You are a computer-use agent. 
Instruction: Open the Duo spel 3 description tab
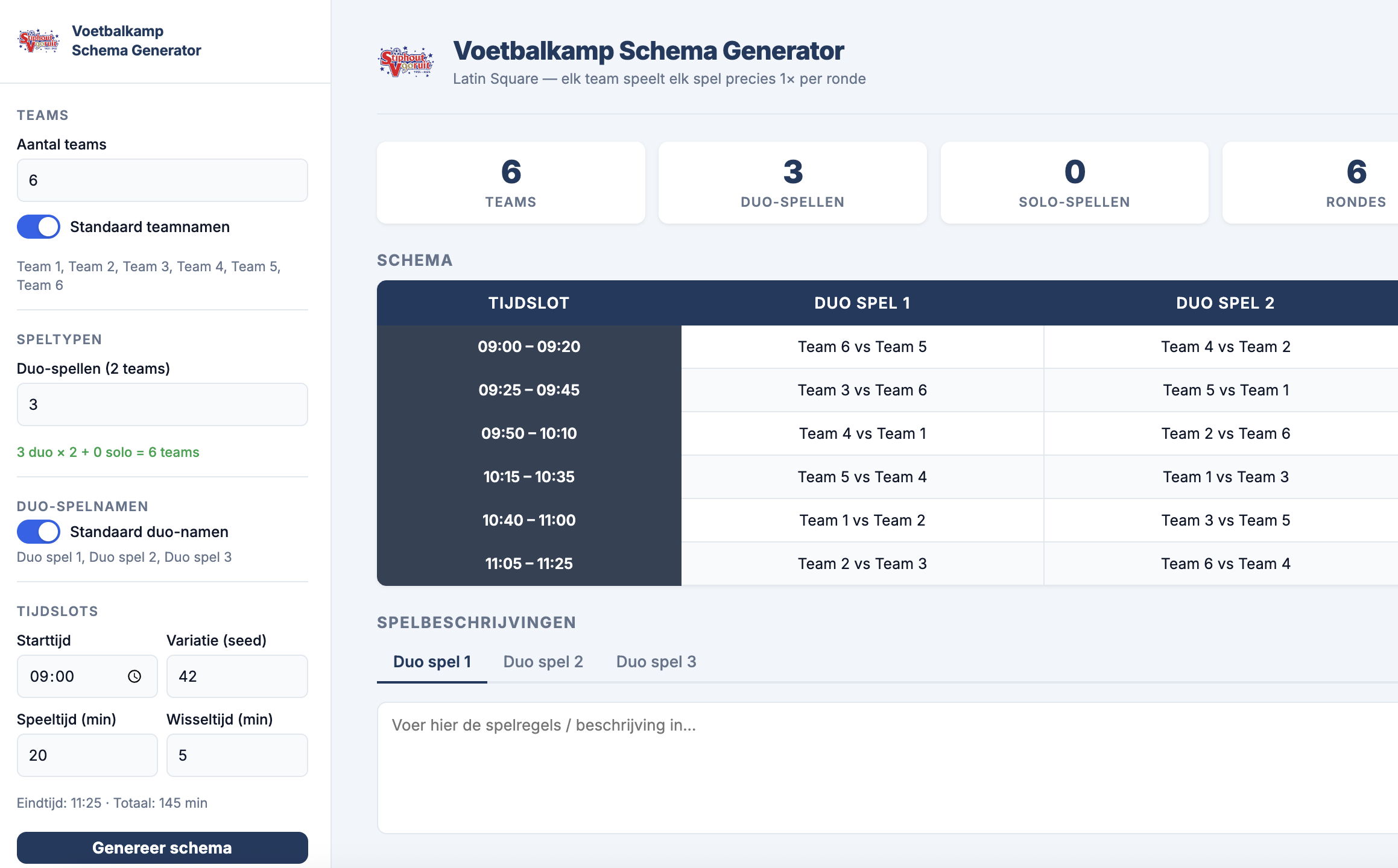656,662
